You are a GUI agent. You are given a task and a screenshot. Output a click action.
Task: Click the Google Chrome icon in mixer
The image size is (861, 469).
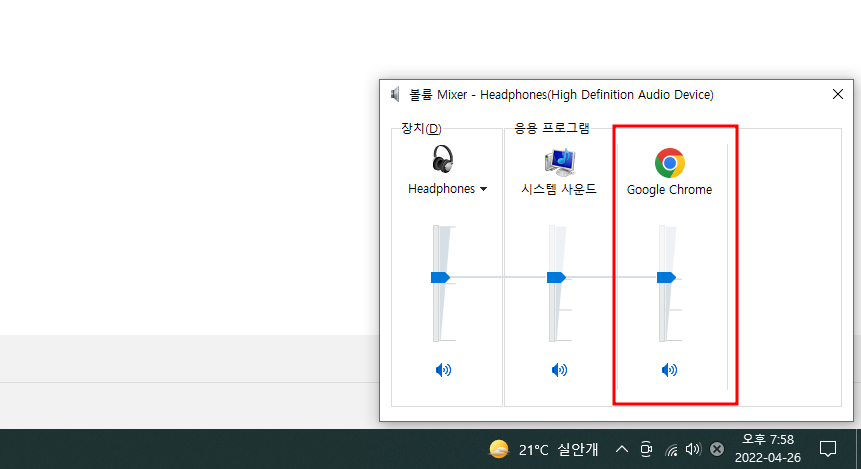click(x=669, y=163)
